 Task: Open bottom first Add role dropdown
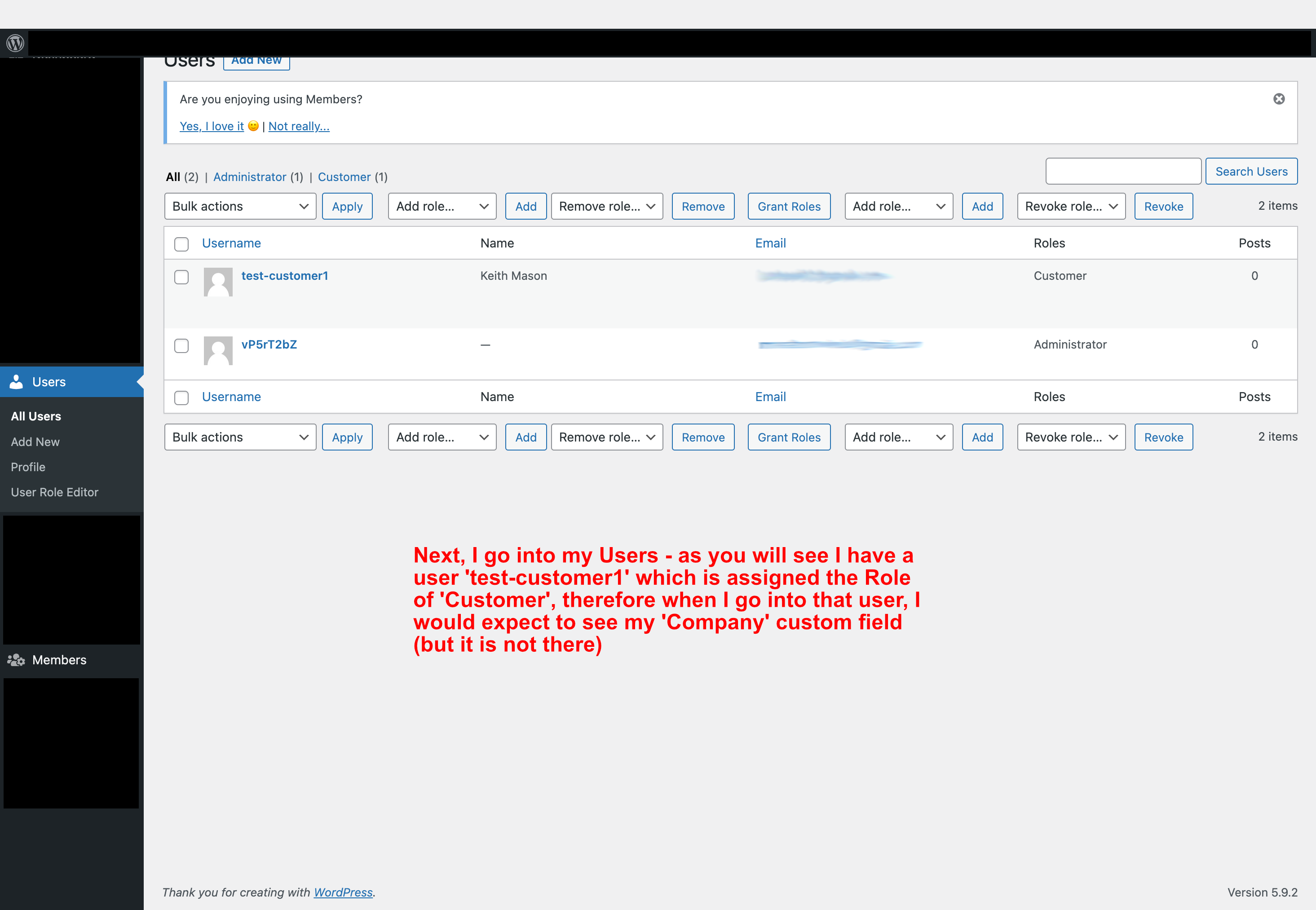[x=442, y=437]
